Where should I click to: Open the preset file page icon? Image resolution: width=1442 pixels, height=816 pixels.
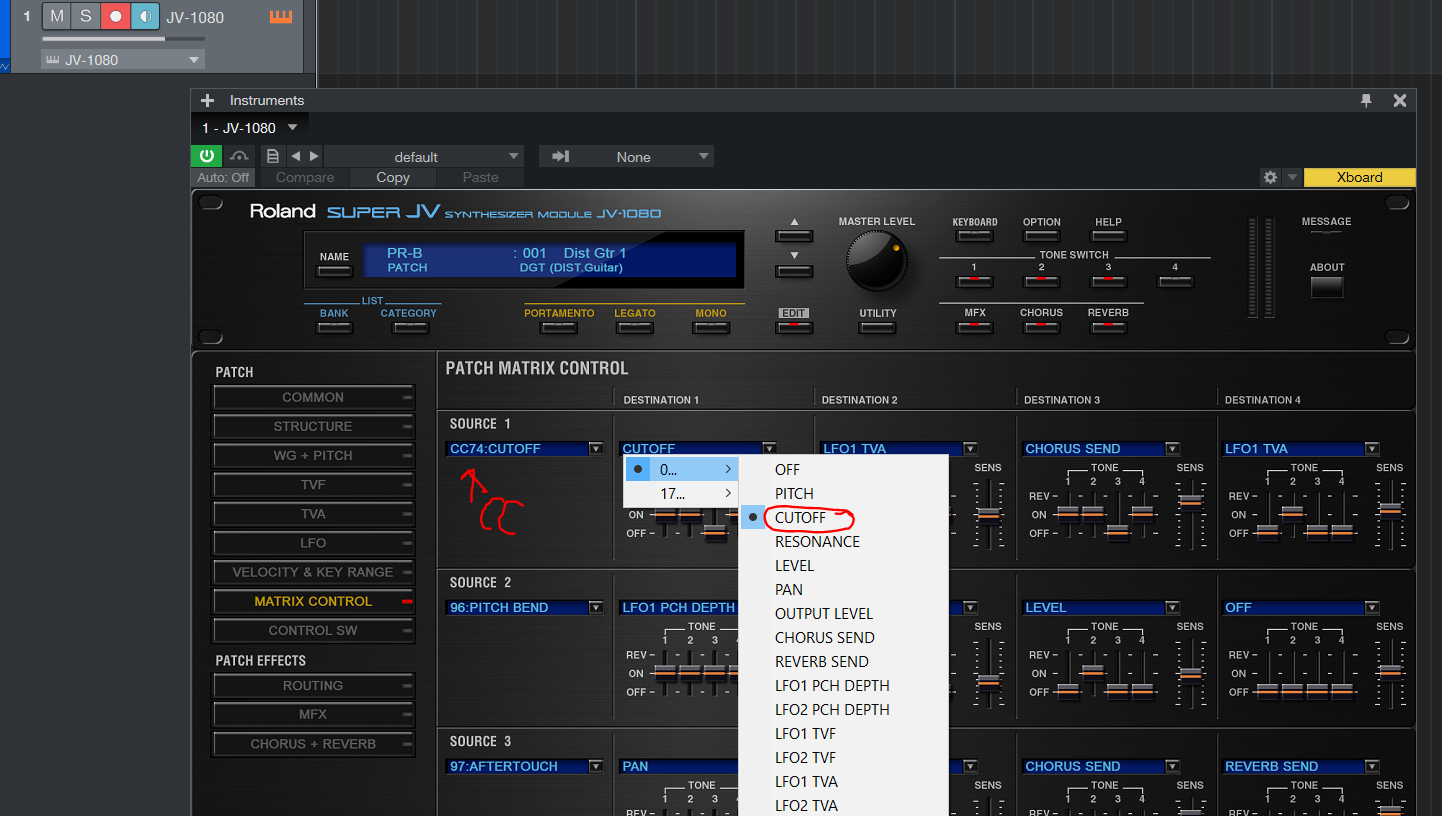(x=272, y=156)
